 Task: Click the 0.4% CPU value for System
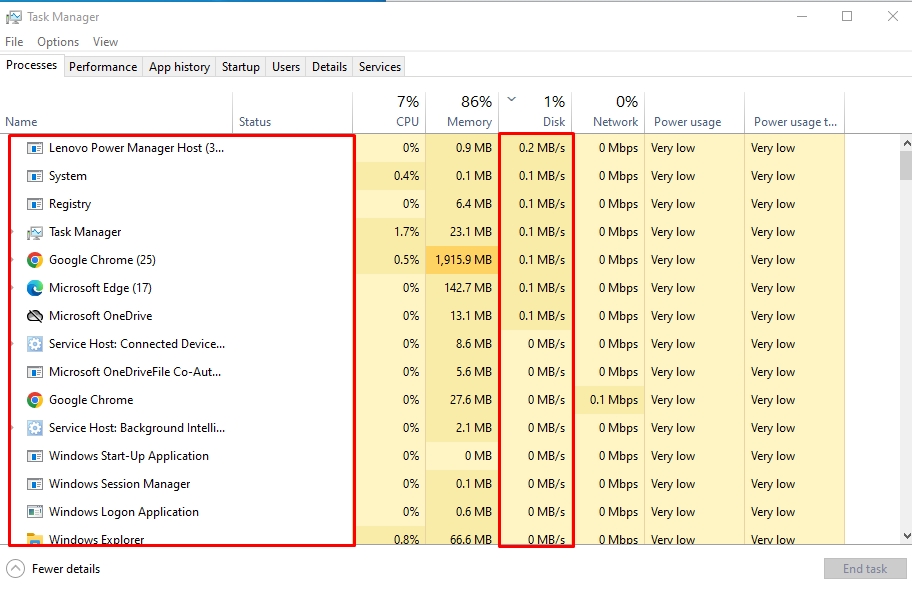click(406, 176)
